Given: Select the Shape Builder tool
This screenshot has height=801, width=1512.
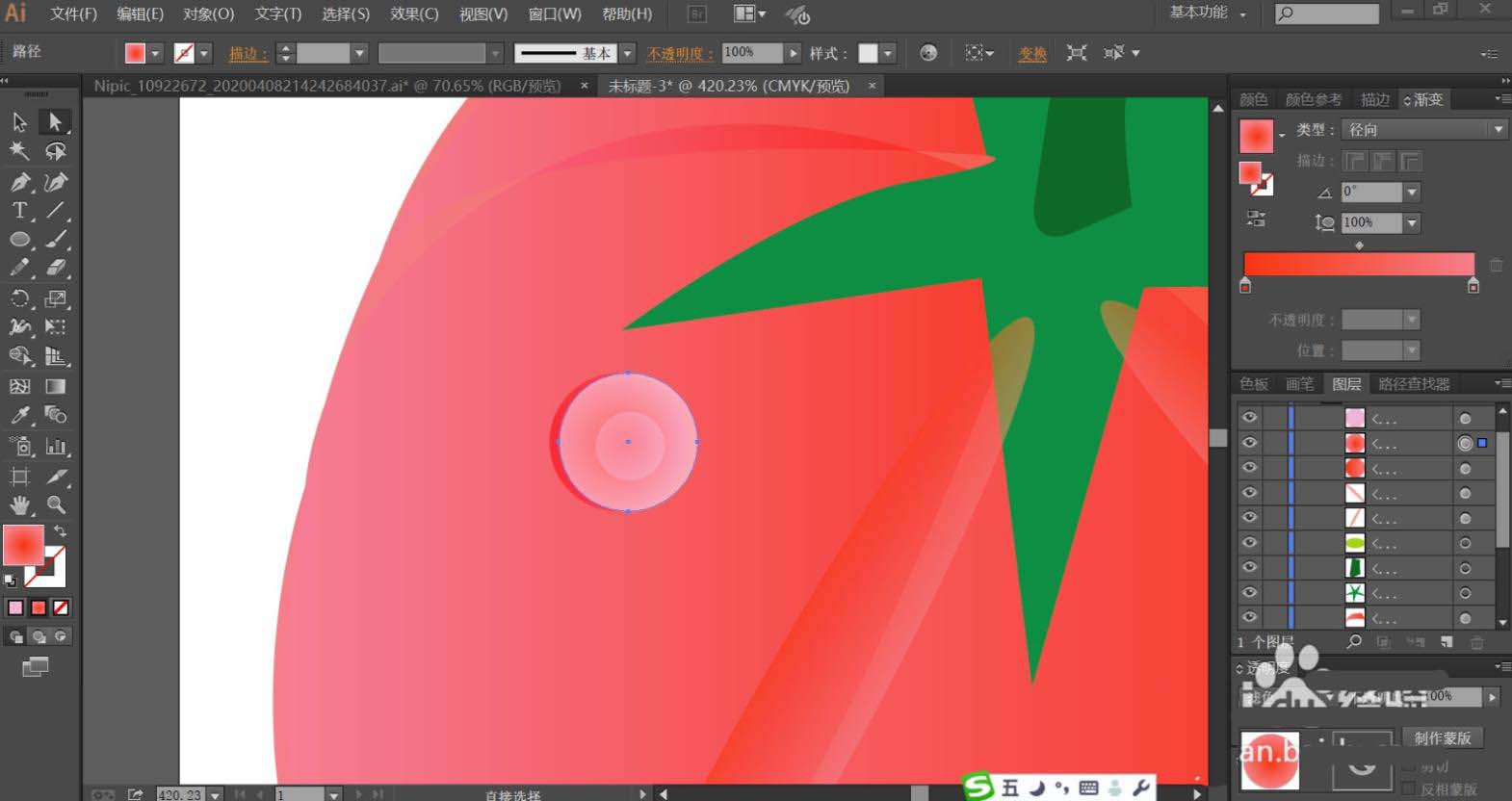Looking at the screenshot, I should coord(19,357).
